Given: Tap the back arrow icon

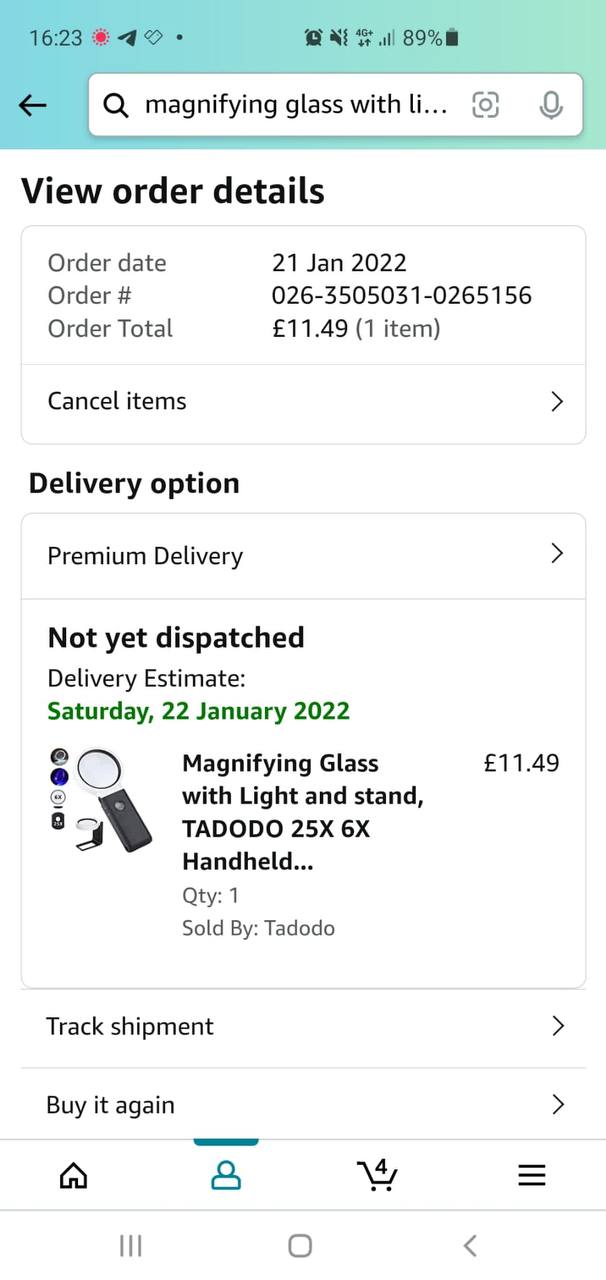Looking at the screenshot, I should click(x=33, y=105).
